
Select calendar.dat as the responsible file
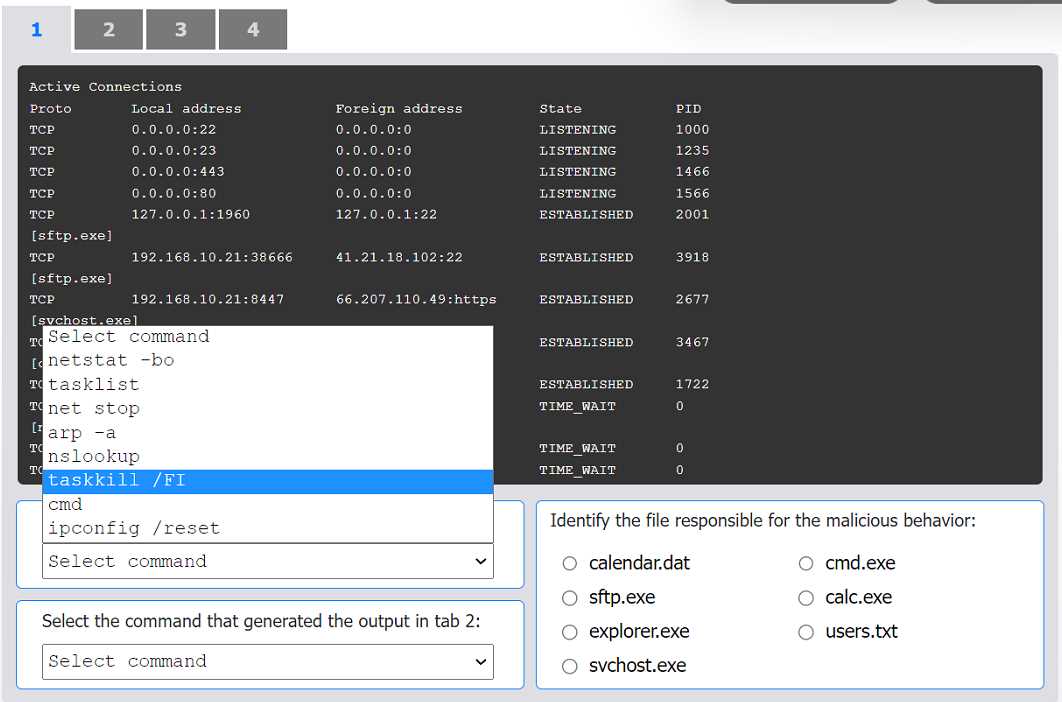point(569,563)
